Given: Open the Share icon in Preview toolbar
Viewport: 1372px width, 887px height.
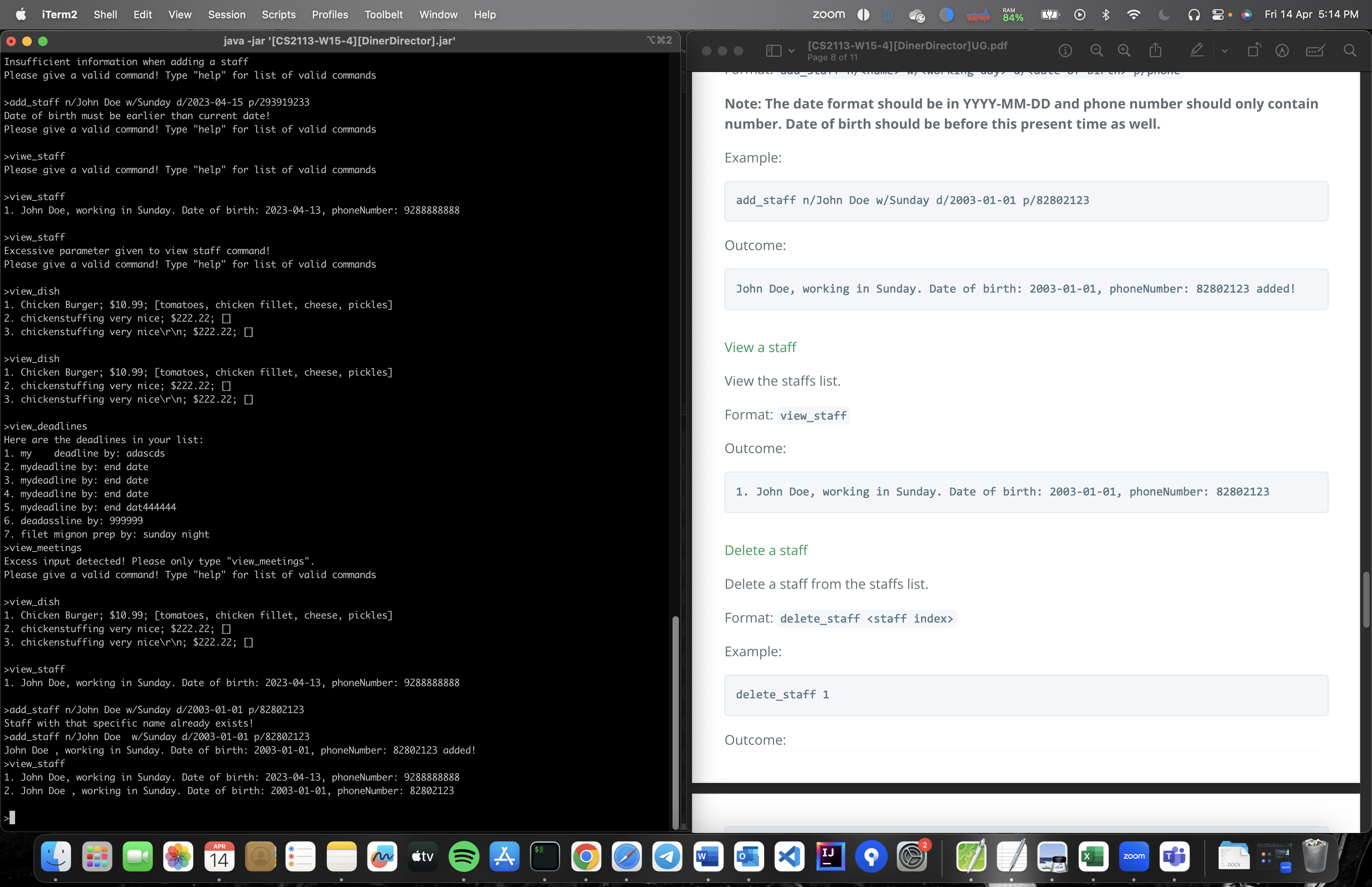Looking at the screenshot, I should tap(1156, 51).
